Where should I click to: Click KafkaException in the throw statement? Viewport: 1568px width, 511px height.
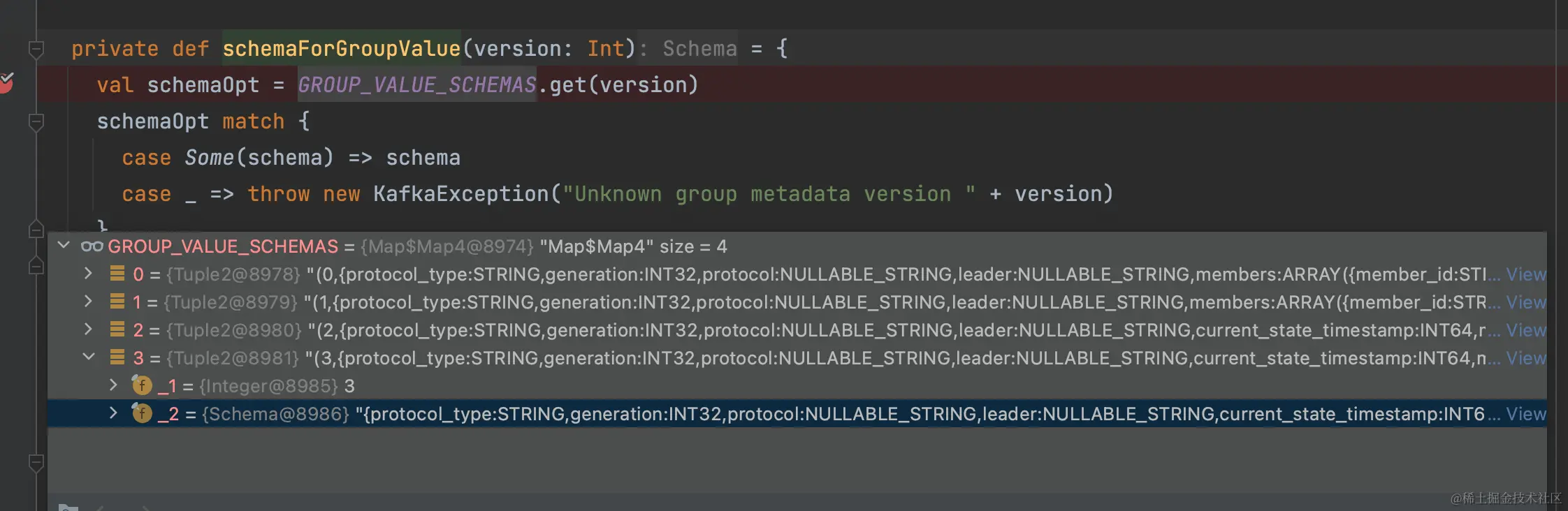click(461, 193)
